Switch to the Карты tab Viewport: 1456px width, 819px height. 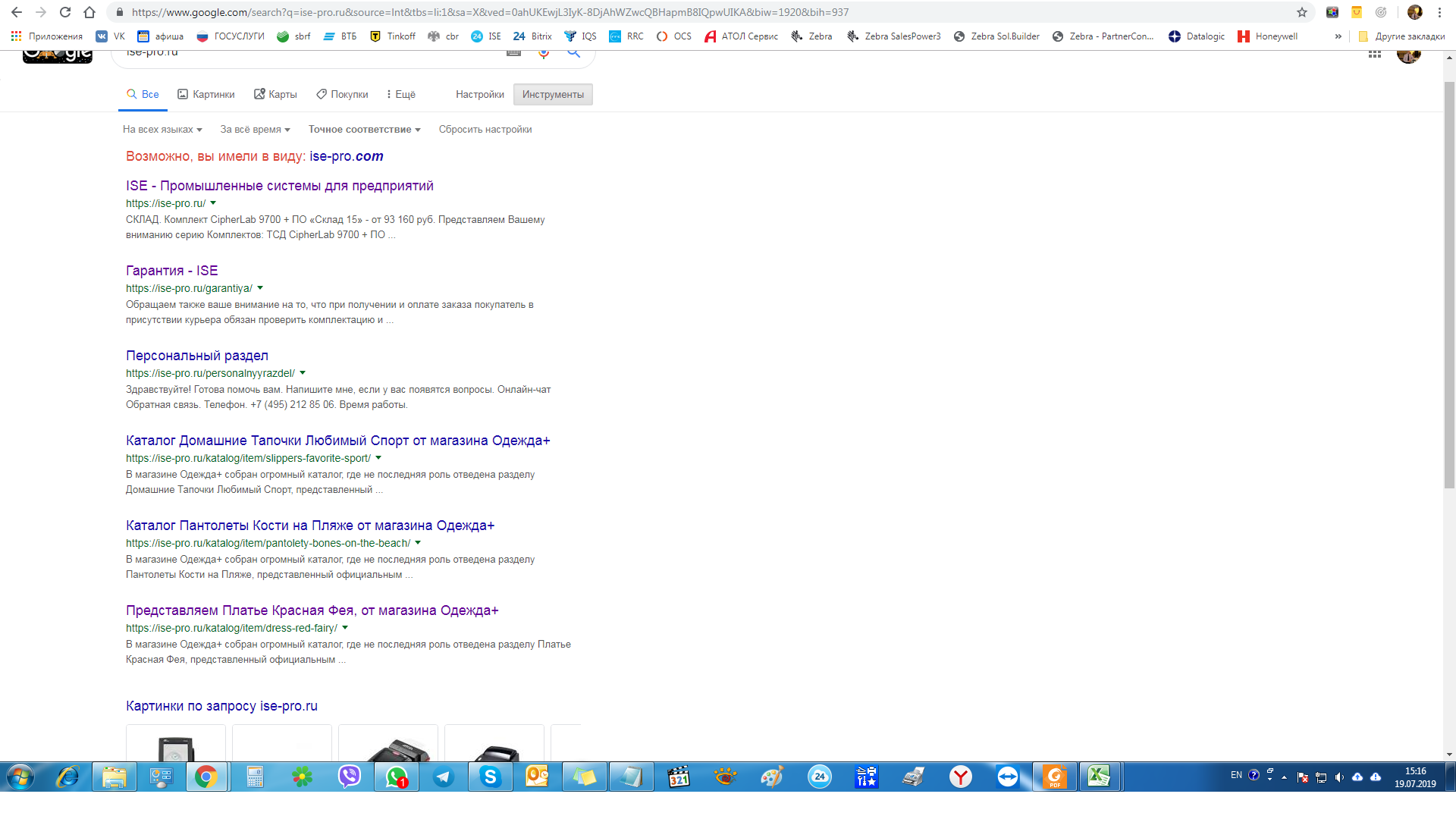click(x=275, y=94)
